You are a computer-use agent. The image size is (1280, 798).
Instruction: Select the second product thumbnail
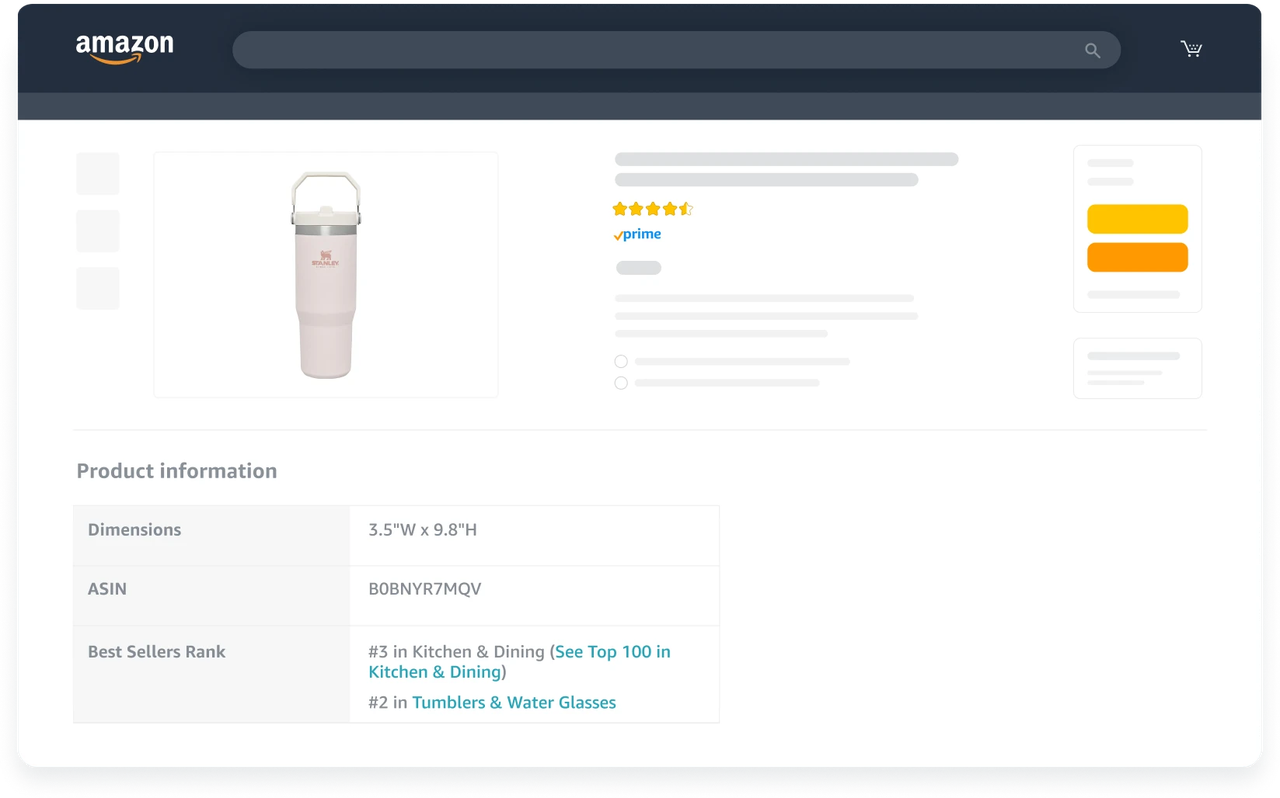98,231
